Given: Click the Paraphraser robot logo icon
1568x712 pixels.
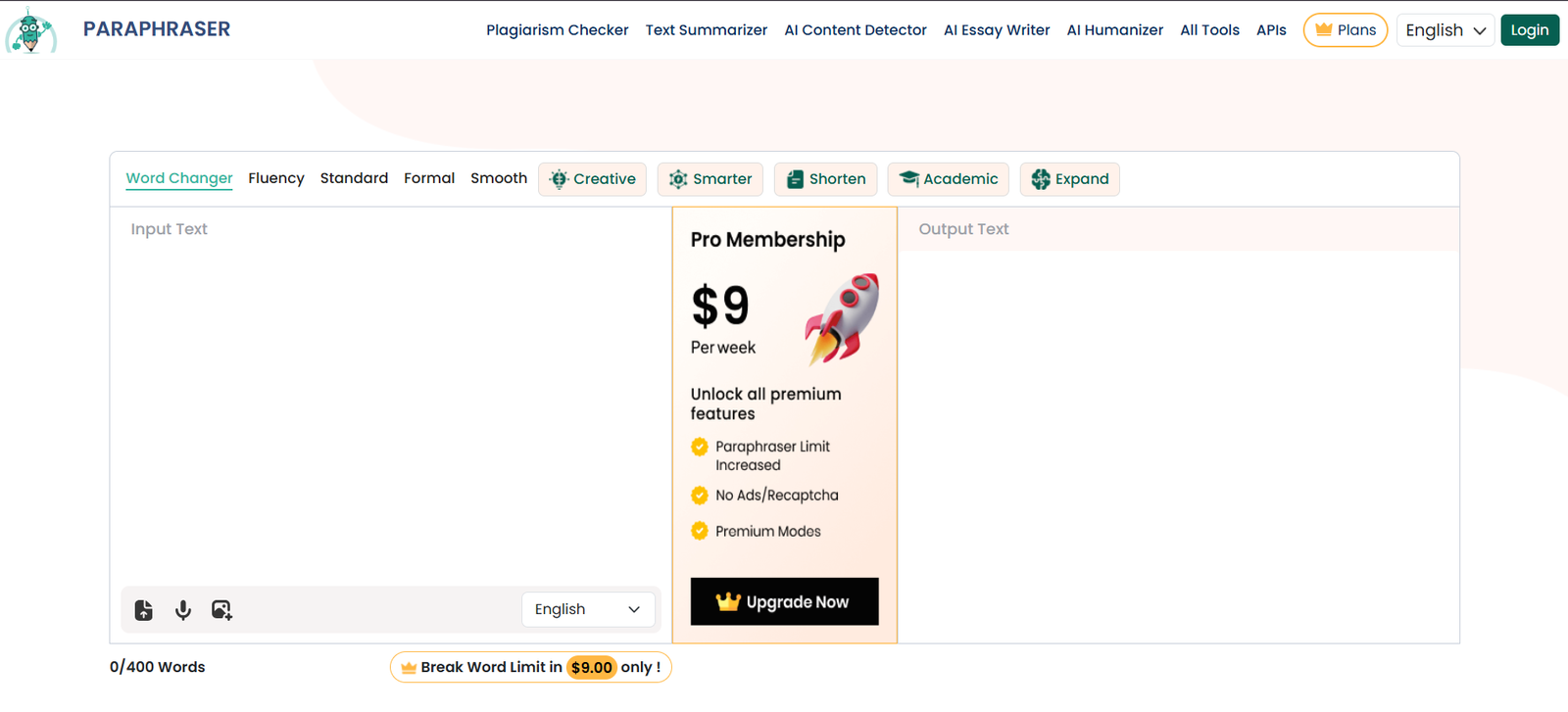Looking at the screenshot, I should [30, 30].
